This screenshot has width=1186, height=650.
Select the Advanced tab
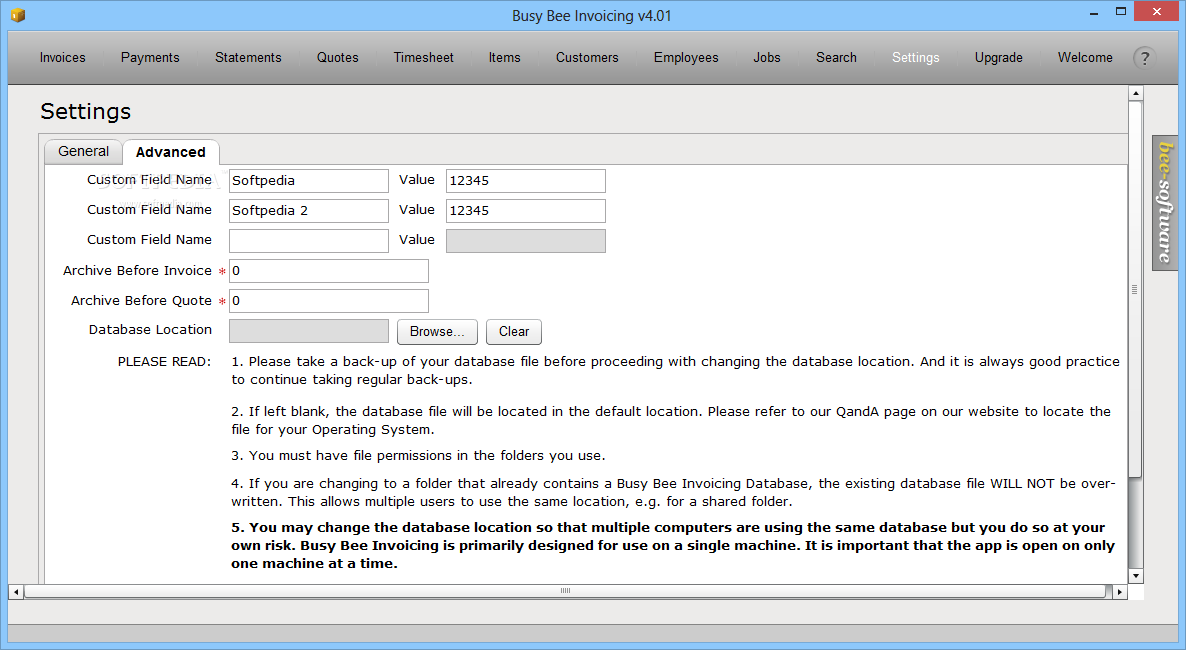click(x=171, y=152)
